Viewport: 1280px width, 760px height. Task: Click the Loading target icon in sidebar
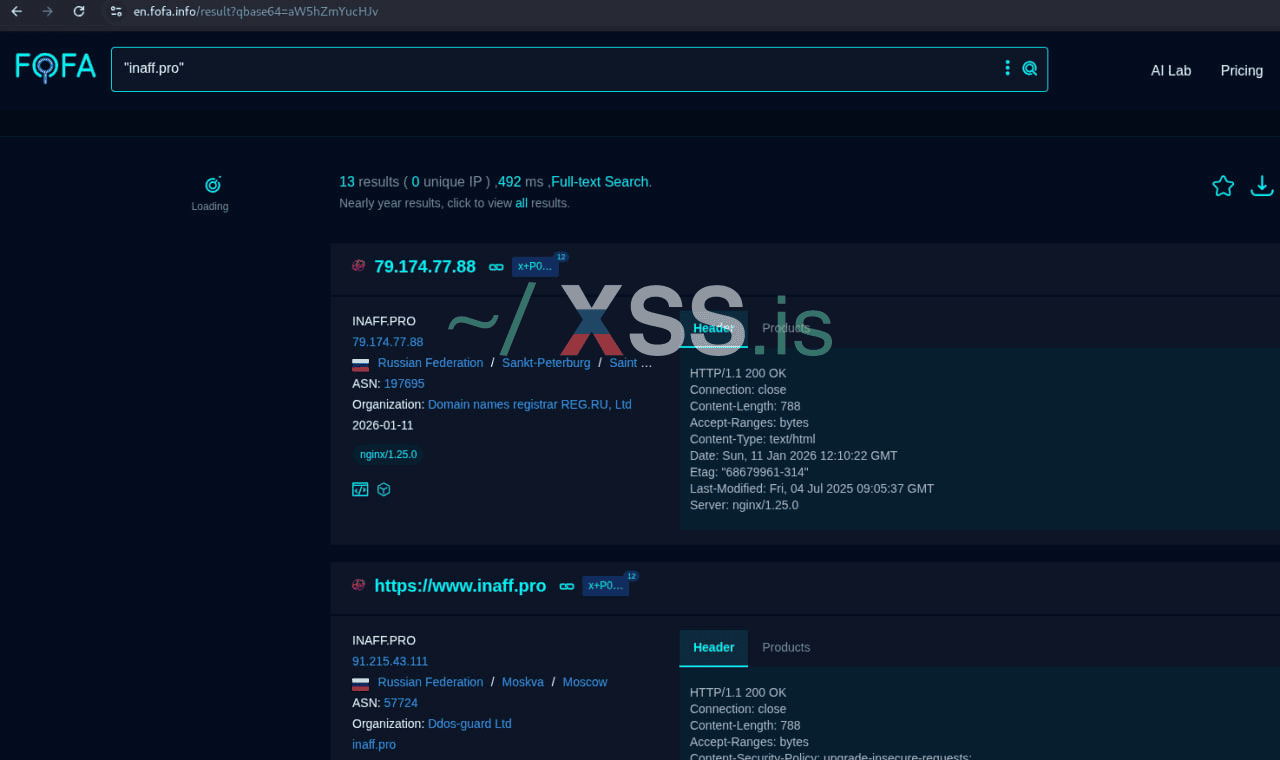[x=212, y=184]
